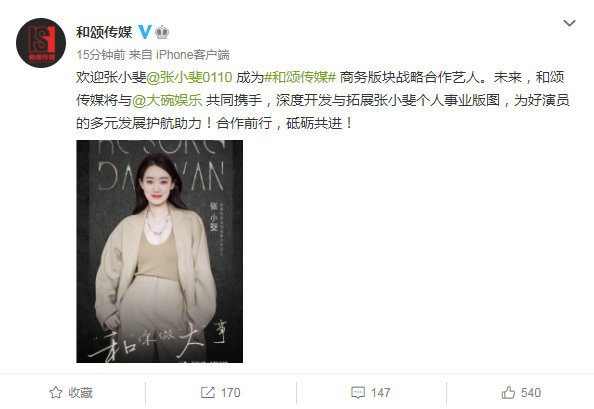594x409 pixels.
Task: Open the @大碗娱乐 mention link
Action: pyautogui.click(x=167, y=100)
